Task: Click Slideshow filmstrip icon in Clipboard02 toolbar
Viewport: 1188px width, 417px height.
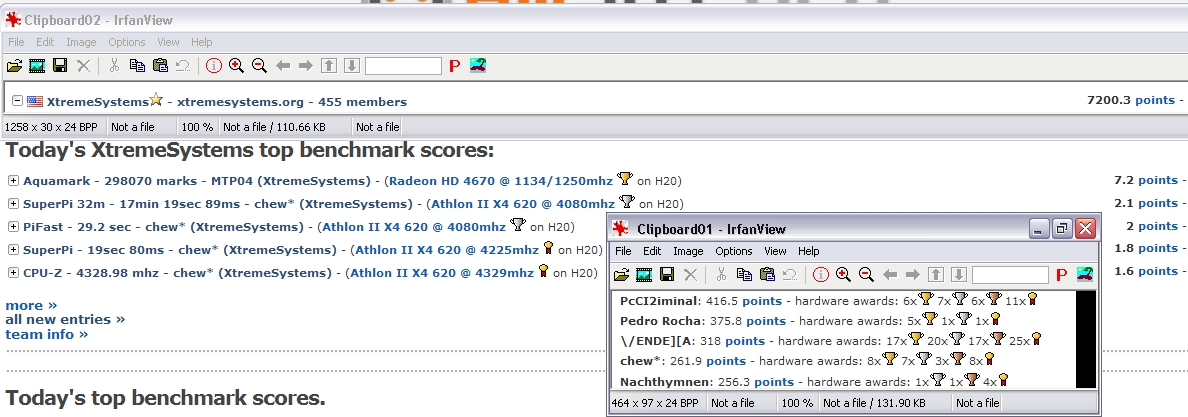Action: (x=37, y=66)
